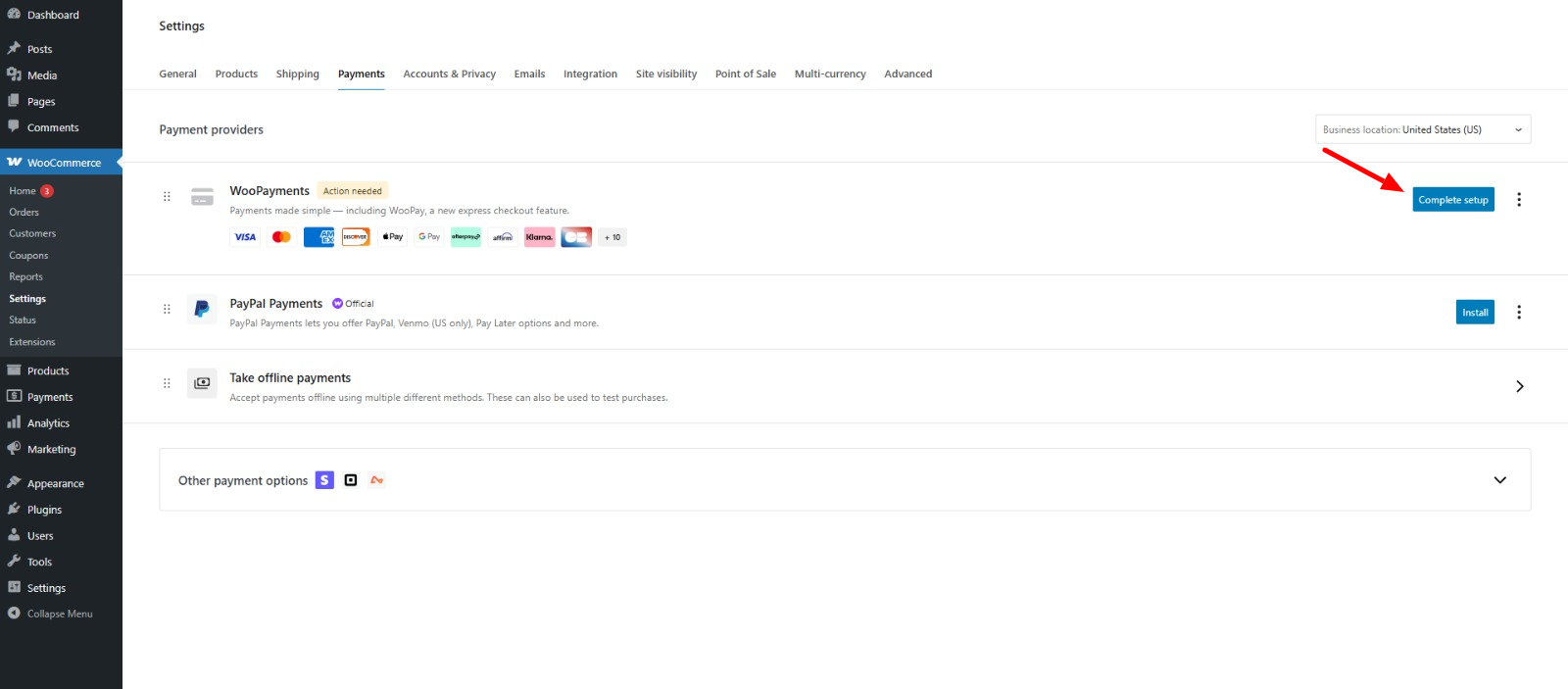Click the offline payments cash icon

(202, 383)
